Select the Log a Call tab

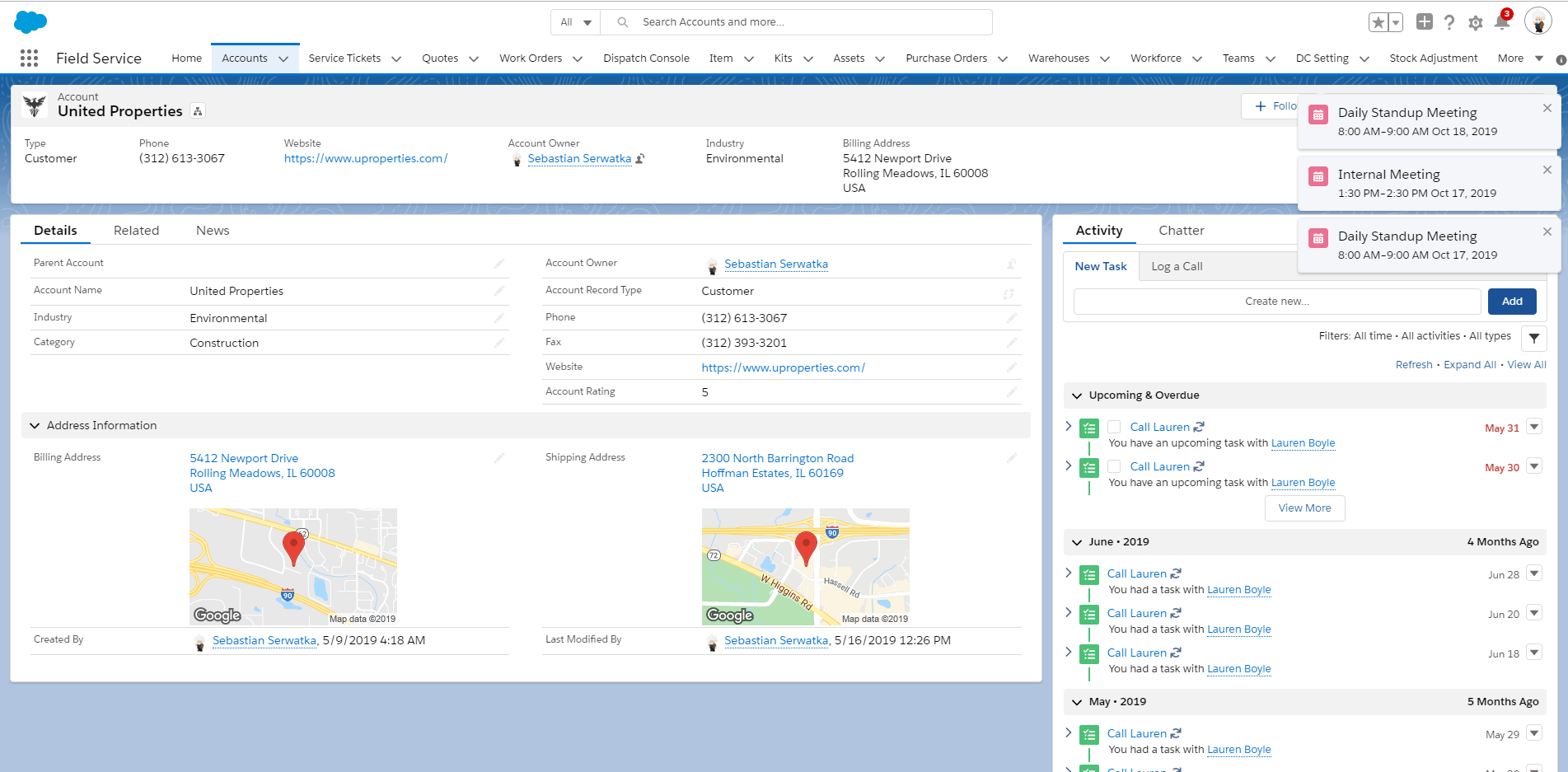[x=1177, y=266]
